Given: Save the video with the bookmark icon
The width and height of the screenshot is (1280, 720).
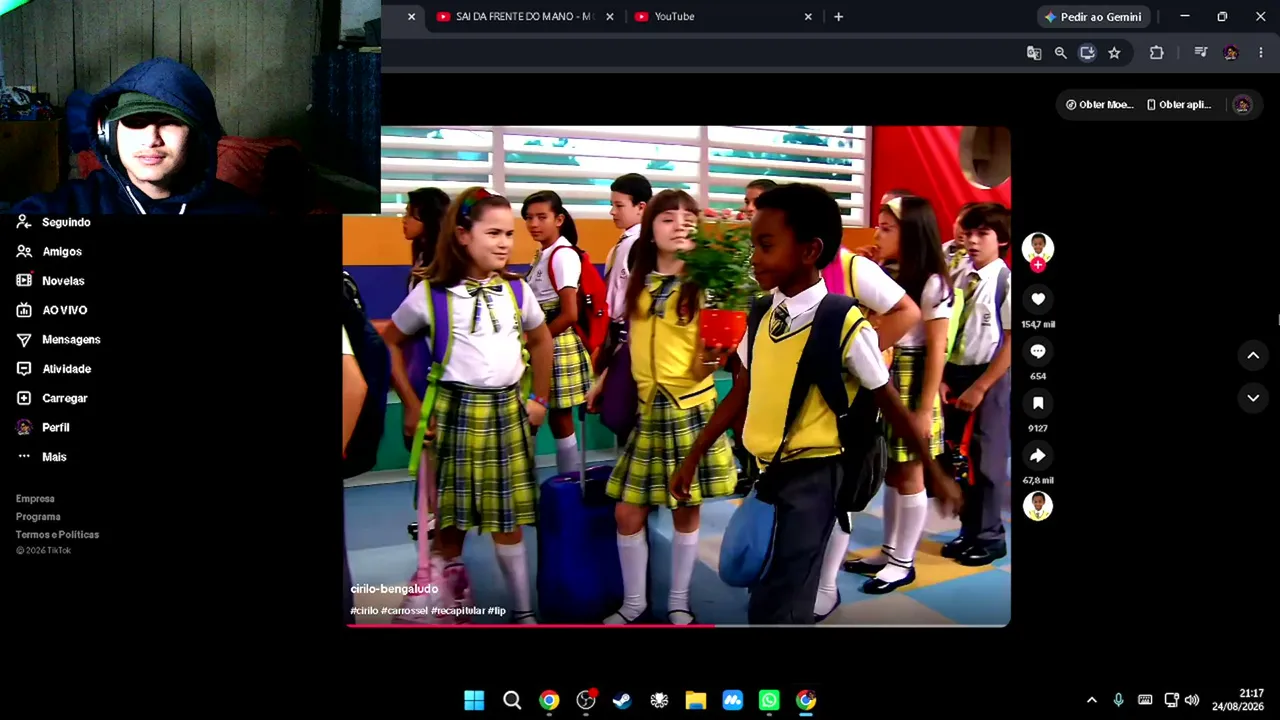Looking at the screenshot, I should [1038, 403].
